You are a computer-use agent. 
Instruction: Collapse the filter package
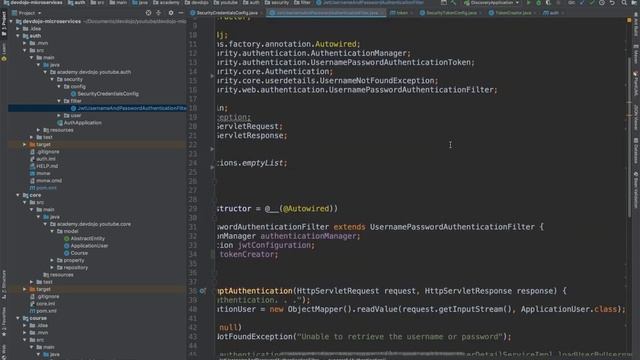pyautogui.click(x=59, y=101)
